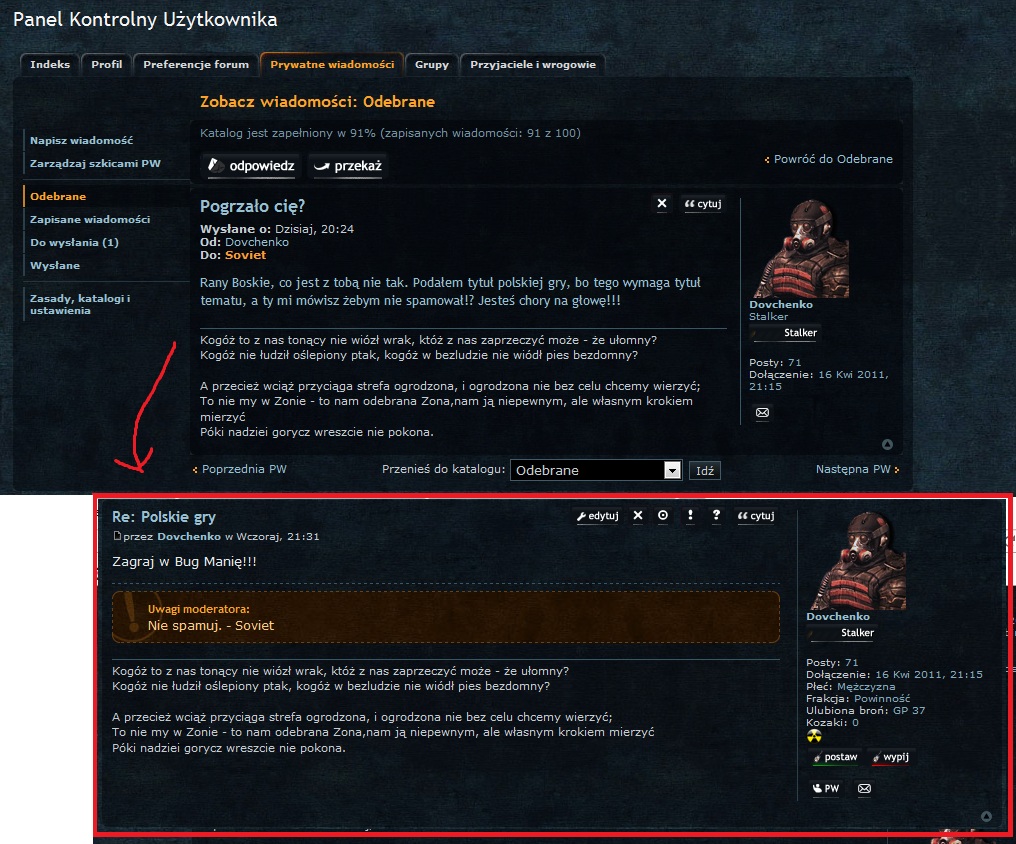Click Dovchenko's avatar in private message

(x=801, y=249)
